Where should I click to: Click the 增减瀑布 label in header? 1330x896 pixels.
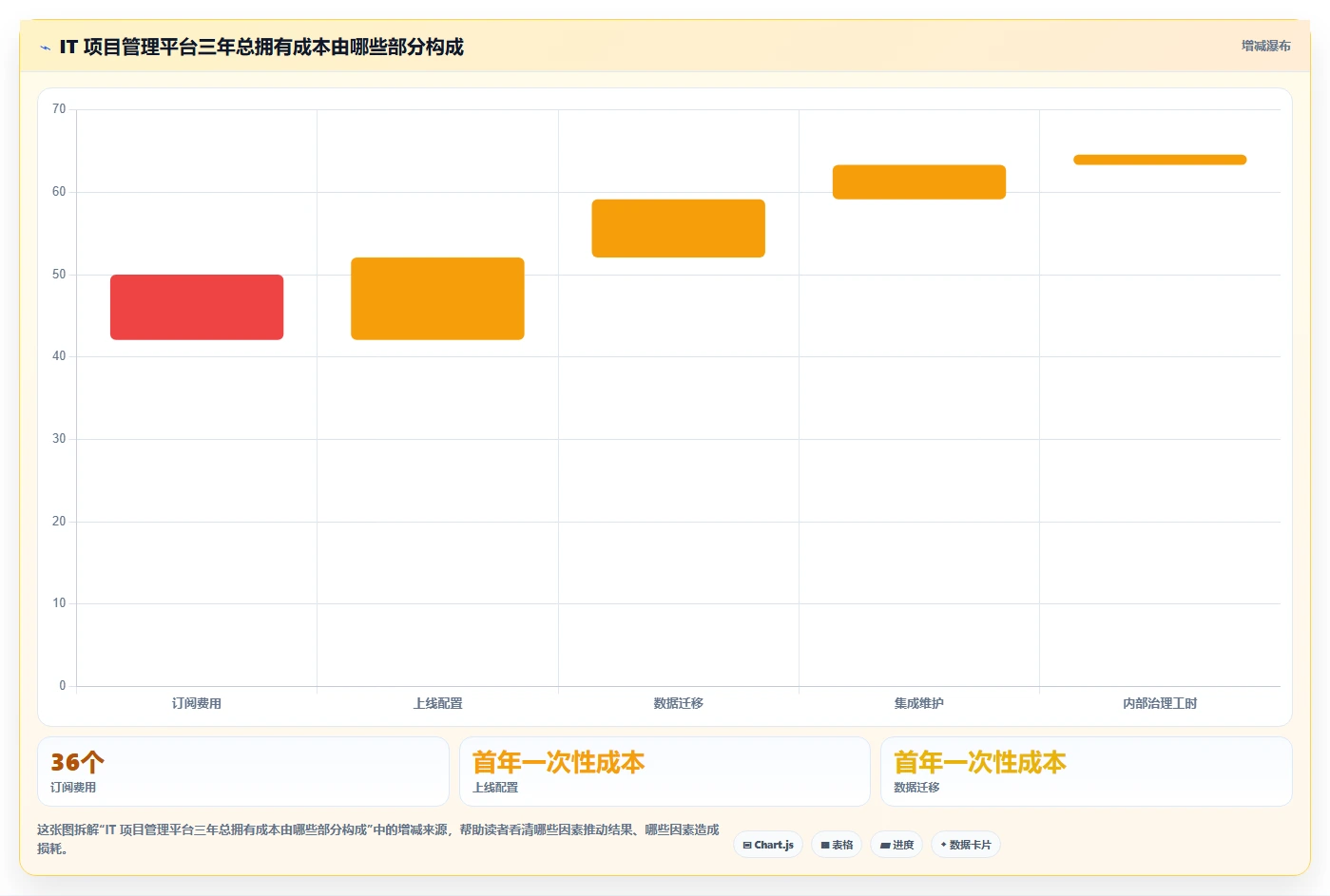click(x=1265, y=46)
